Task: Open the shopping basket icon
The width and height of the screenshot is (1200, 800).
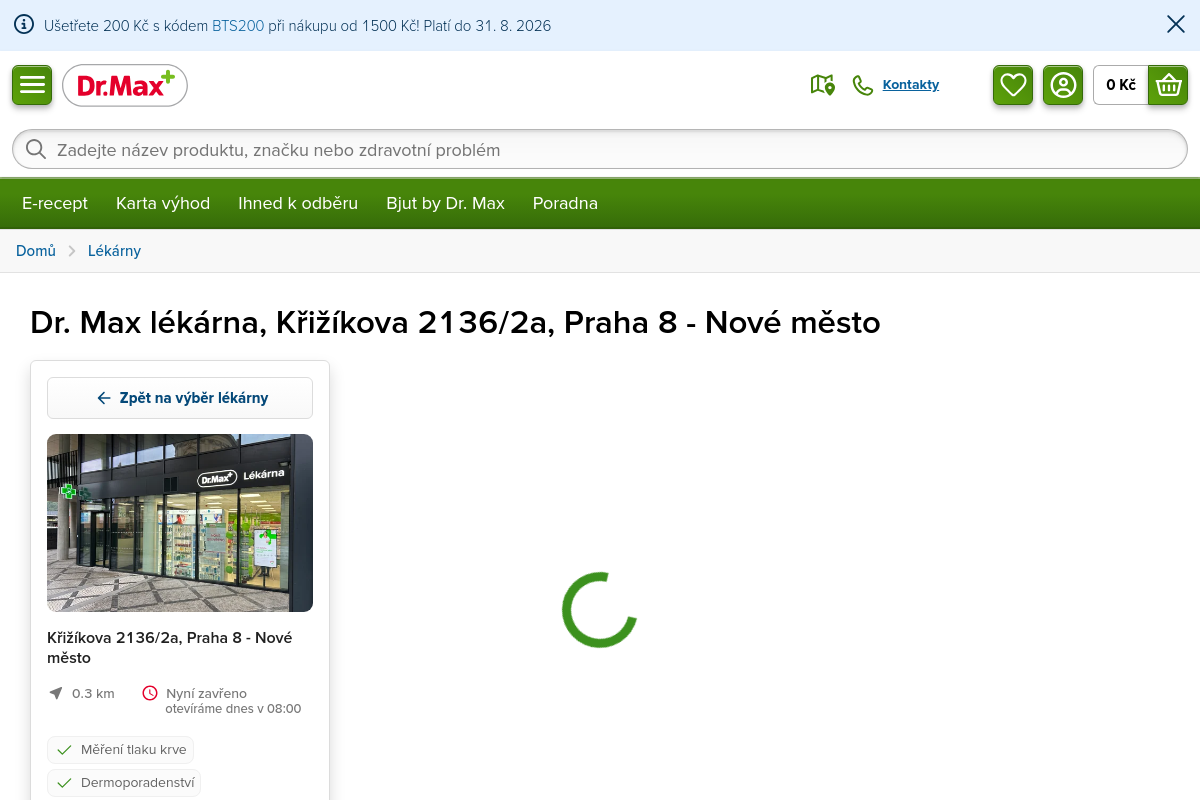Action: click(x=1168, y=85)
